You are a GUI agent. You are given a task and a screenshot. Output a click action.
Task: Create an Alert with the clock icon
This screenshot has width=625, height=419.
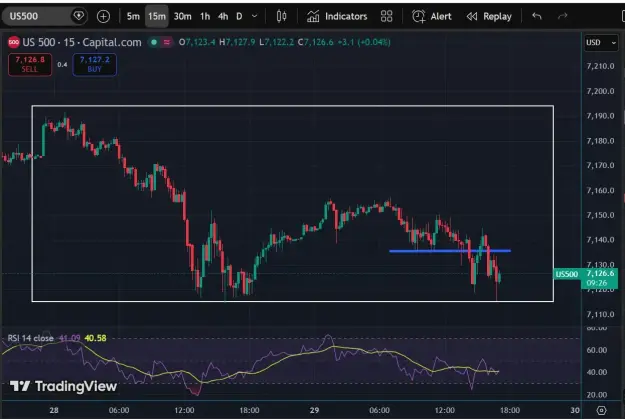point(432,16)
